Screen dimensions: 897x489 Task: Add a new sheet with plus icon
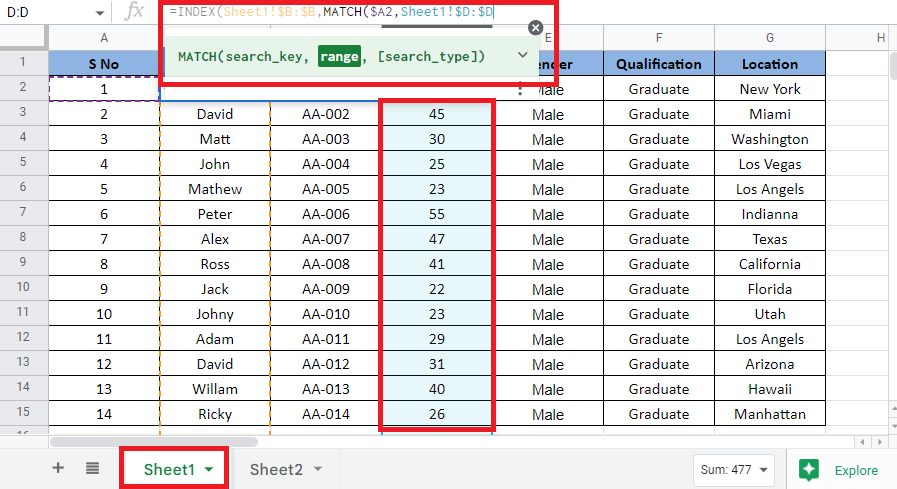pyautogui.click(x=58, y=468)
